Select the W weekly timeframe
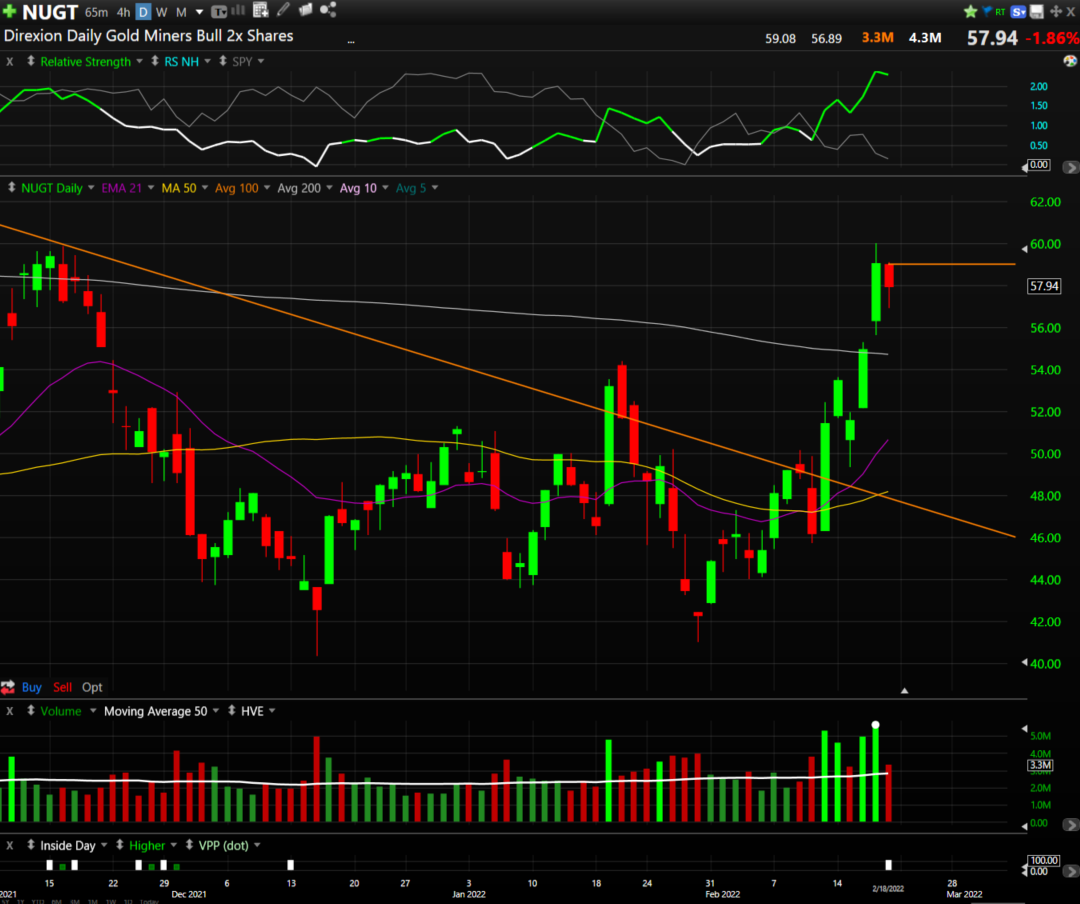The width and height of the screenshot is (1080, 904). click(x=162, y=12)
